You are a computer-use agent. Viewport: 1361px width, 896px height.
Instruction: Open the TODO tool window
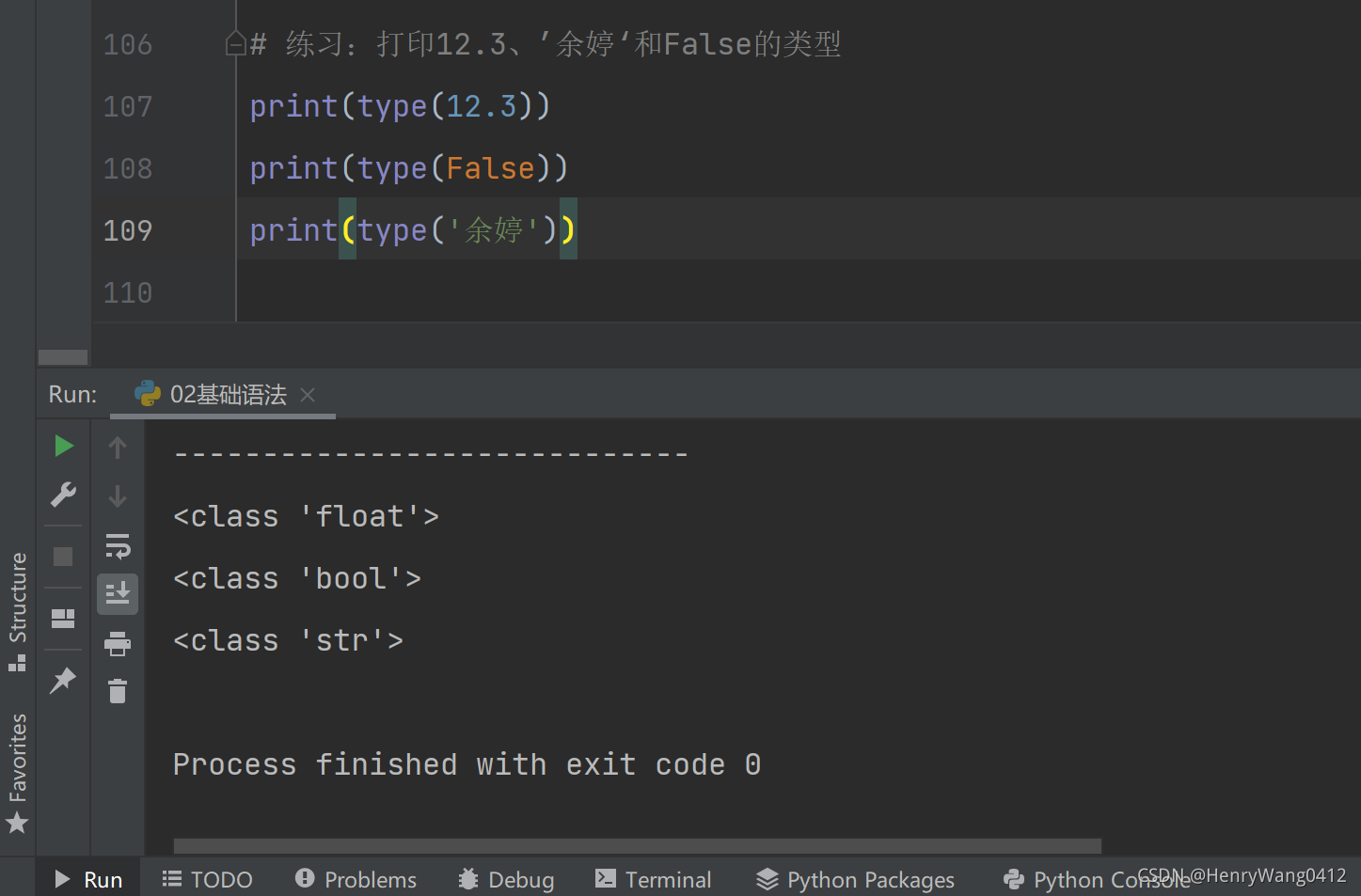click(208, 879)
